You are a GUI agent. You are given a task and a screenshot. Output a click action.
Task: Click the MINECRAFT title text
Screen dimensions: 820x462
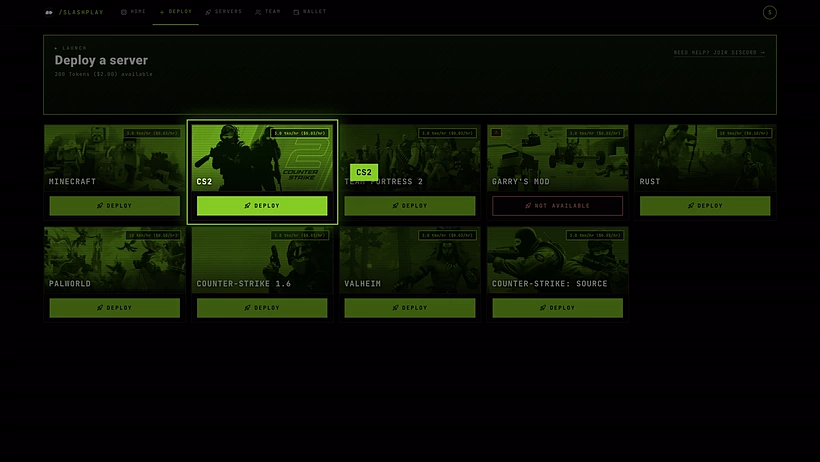[72, 182]
